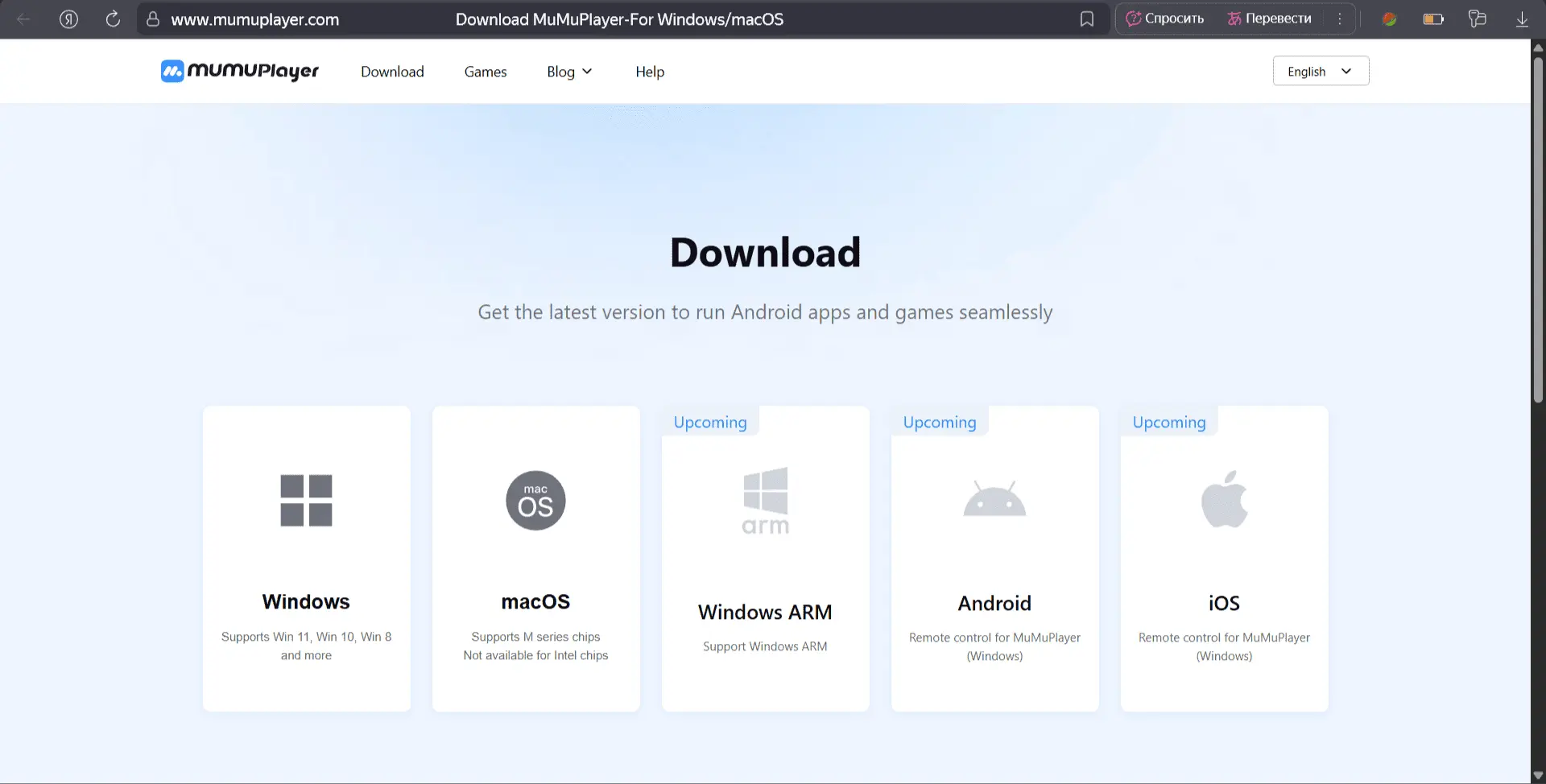Screen dimensions: 1546x784
Task: Select the iOS card title
Action: 1224,604
